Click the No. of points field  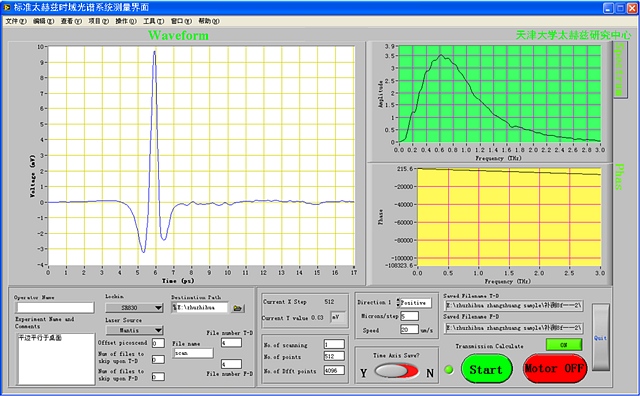[x=334, y=356]
